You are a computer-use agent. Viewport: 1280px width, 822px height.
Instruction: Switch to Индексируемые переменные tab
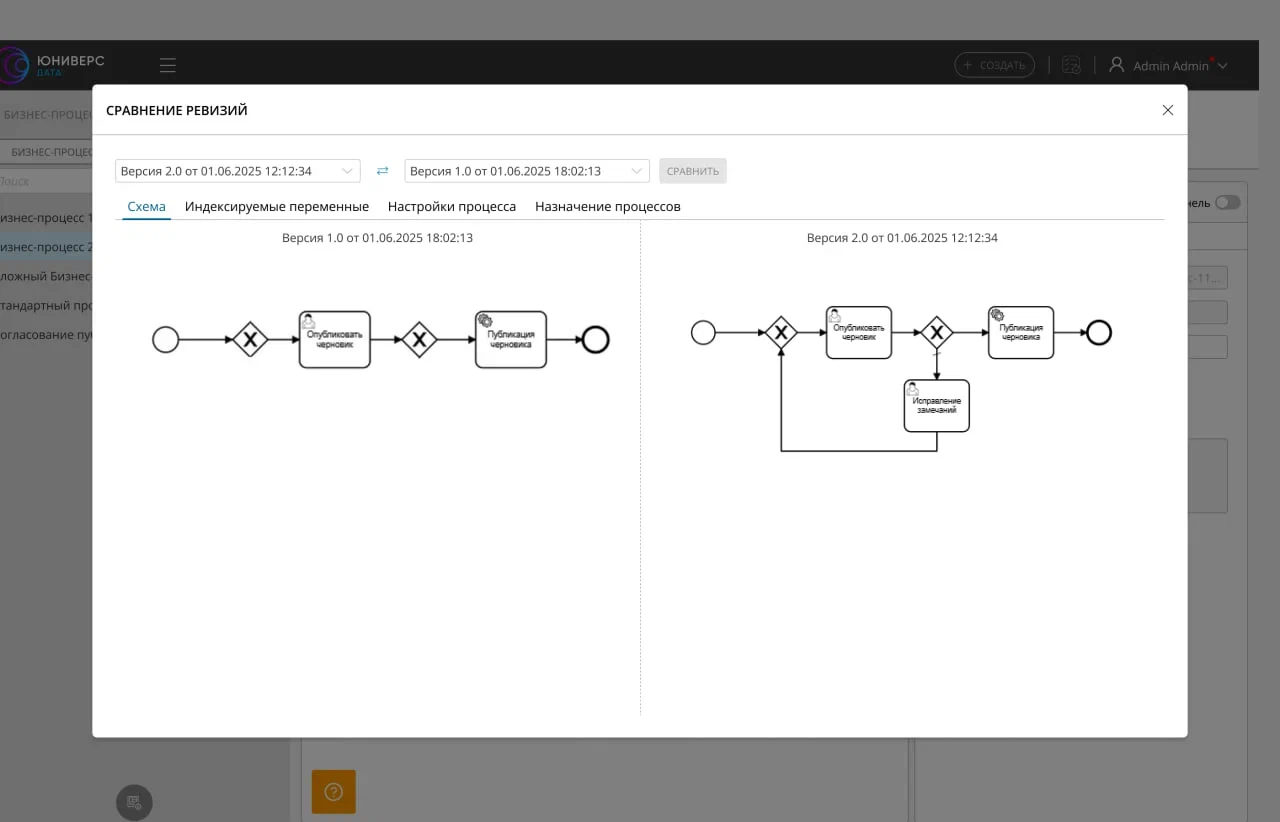coord(277,207)
